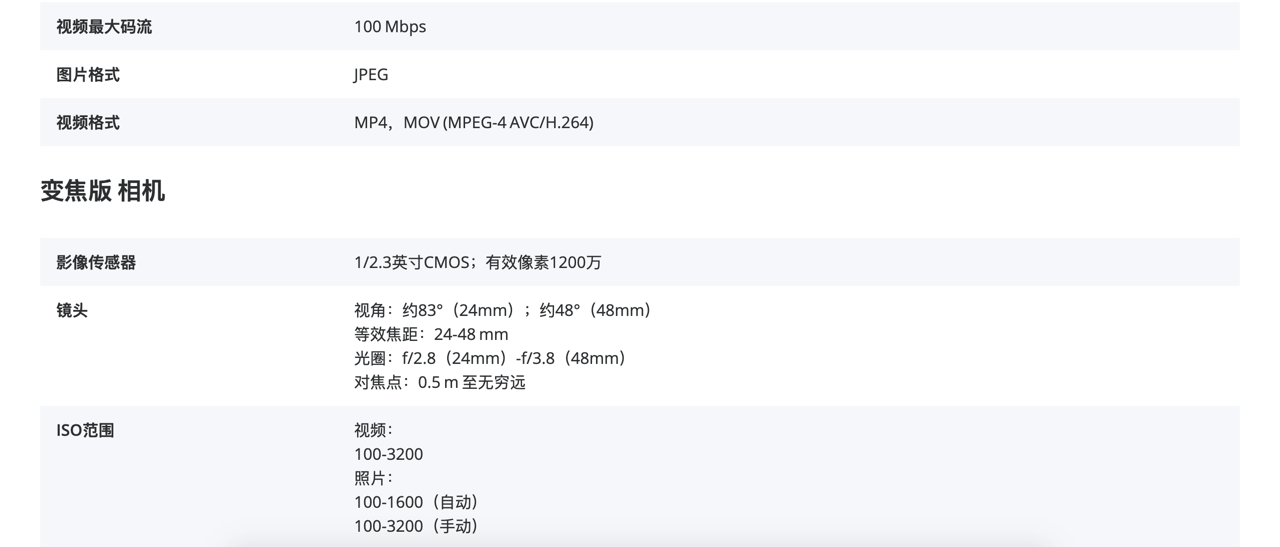
Task: Select the JPEG format value
Action: 371,75
